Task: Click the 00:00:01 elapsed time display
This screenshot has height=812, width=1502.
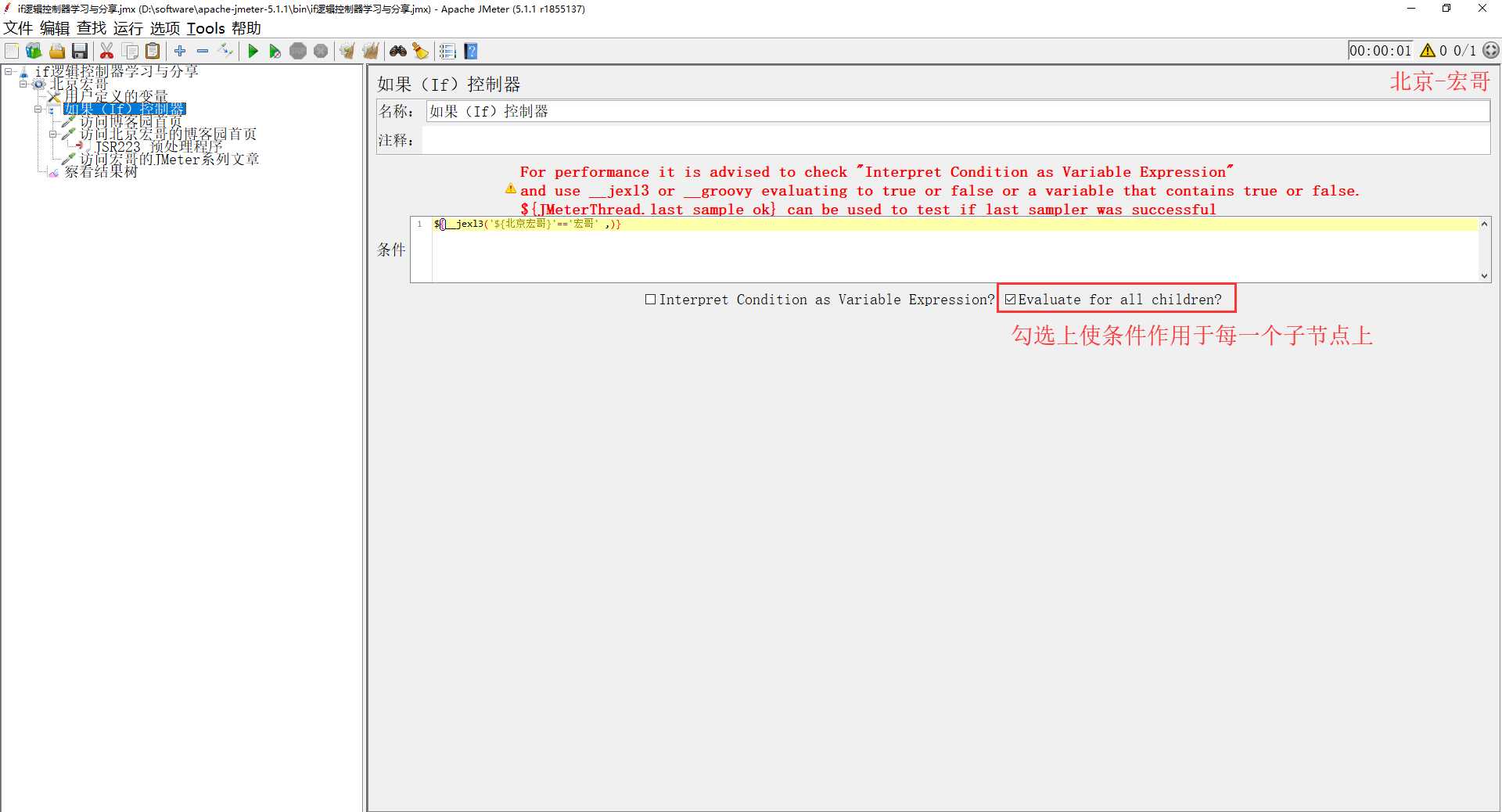Action: (1381, 50)
